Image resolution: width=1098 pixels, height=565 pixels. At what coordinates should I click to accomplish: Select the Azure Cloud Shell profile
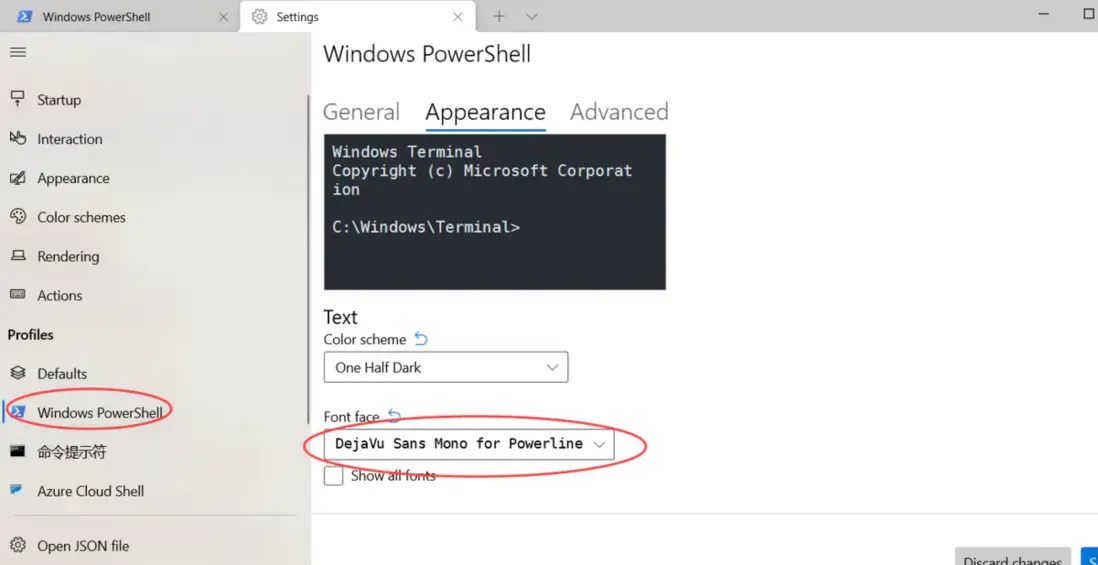(90, 491)
